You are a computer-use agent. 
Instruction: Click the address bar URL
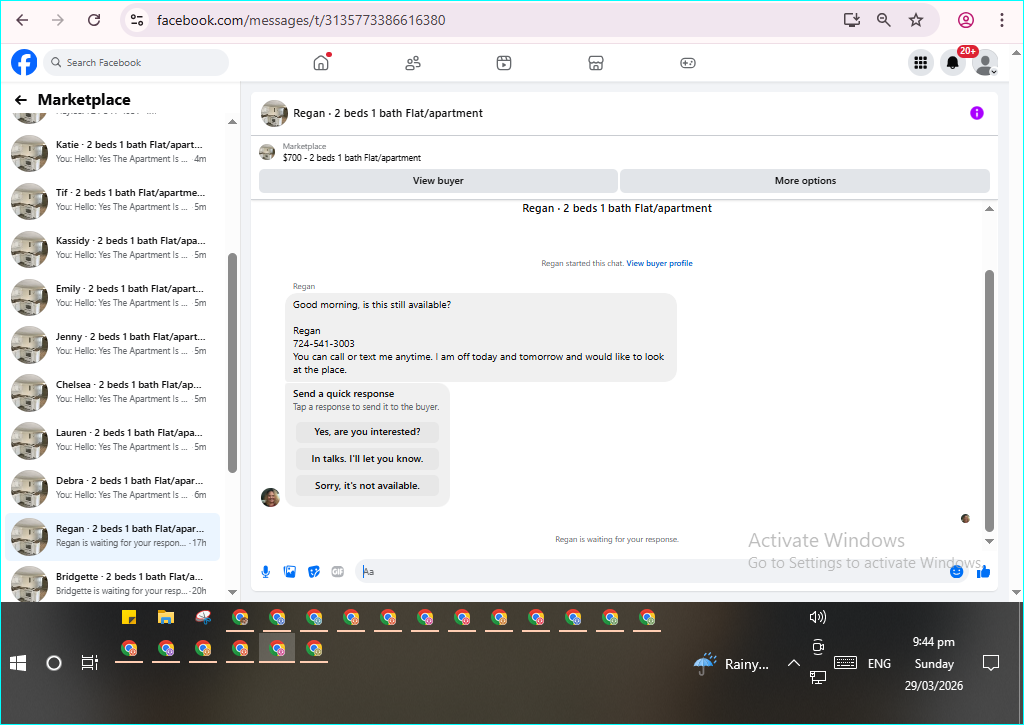[301, 20]
